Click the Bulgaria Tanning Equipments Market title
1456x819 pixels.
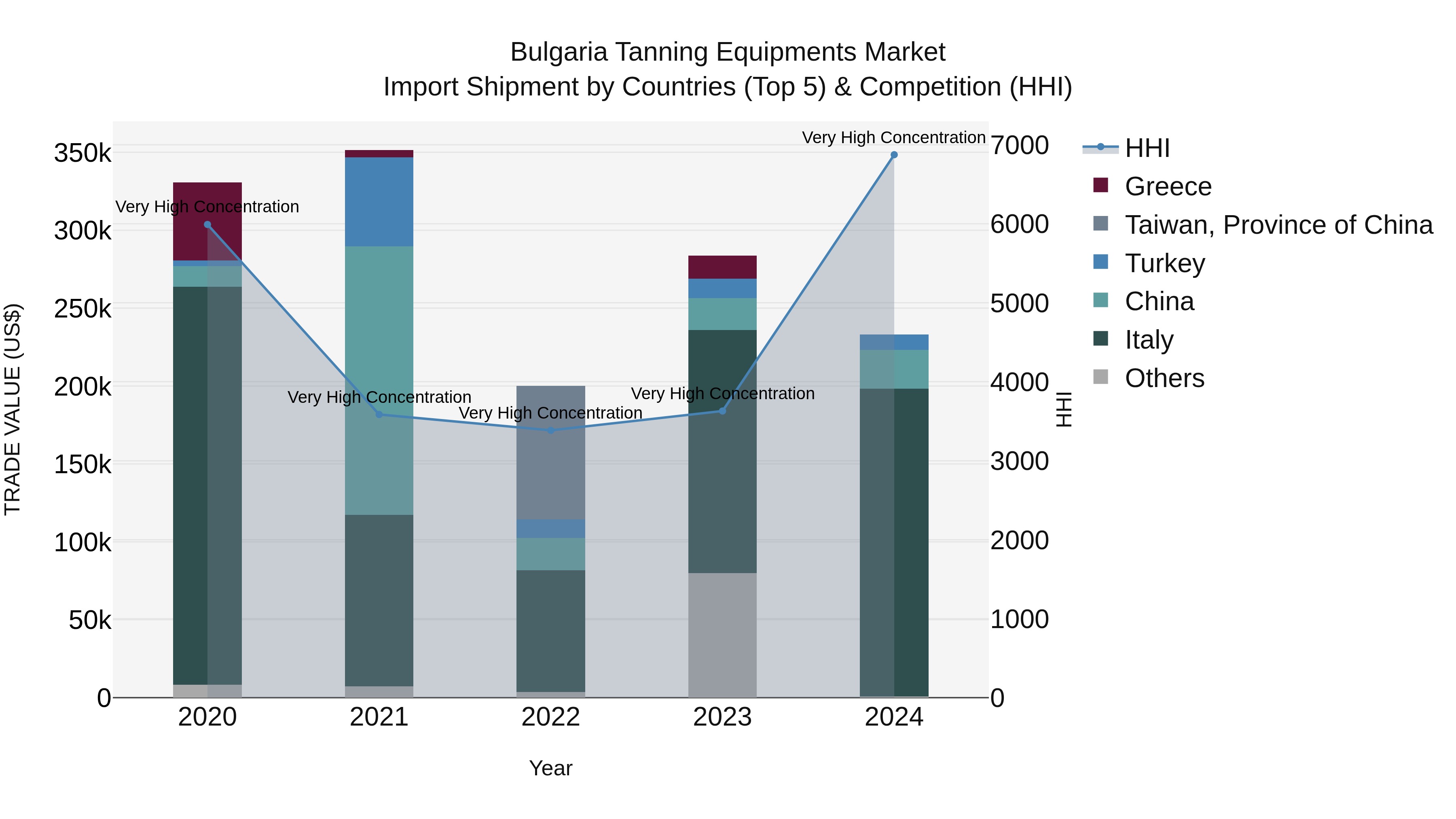coord(728,52)
